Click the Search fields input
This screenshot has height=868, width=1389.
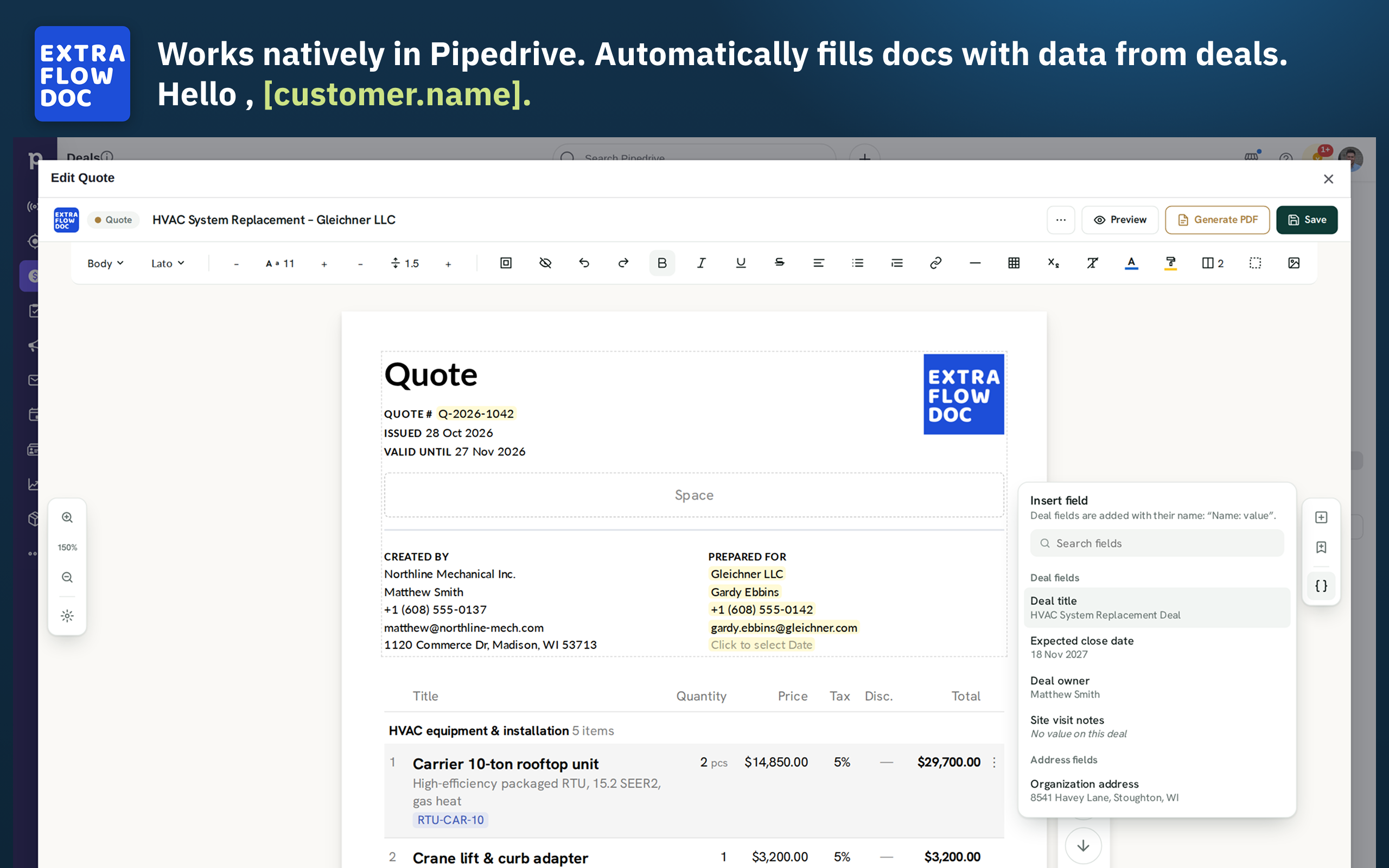point(1156,543)
